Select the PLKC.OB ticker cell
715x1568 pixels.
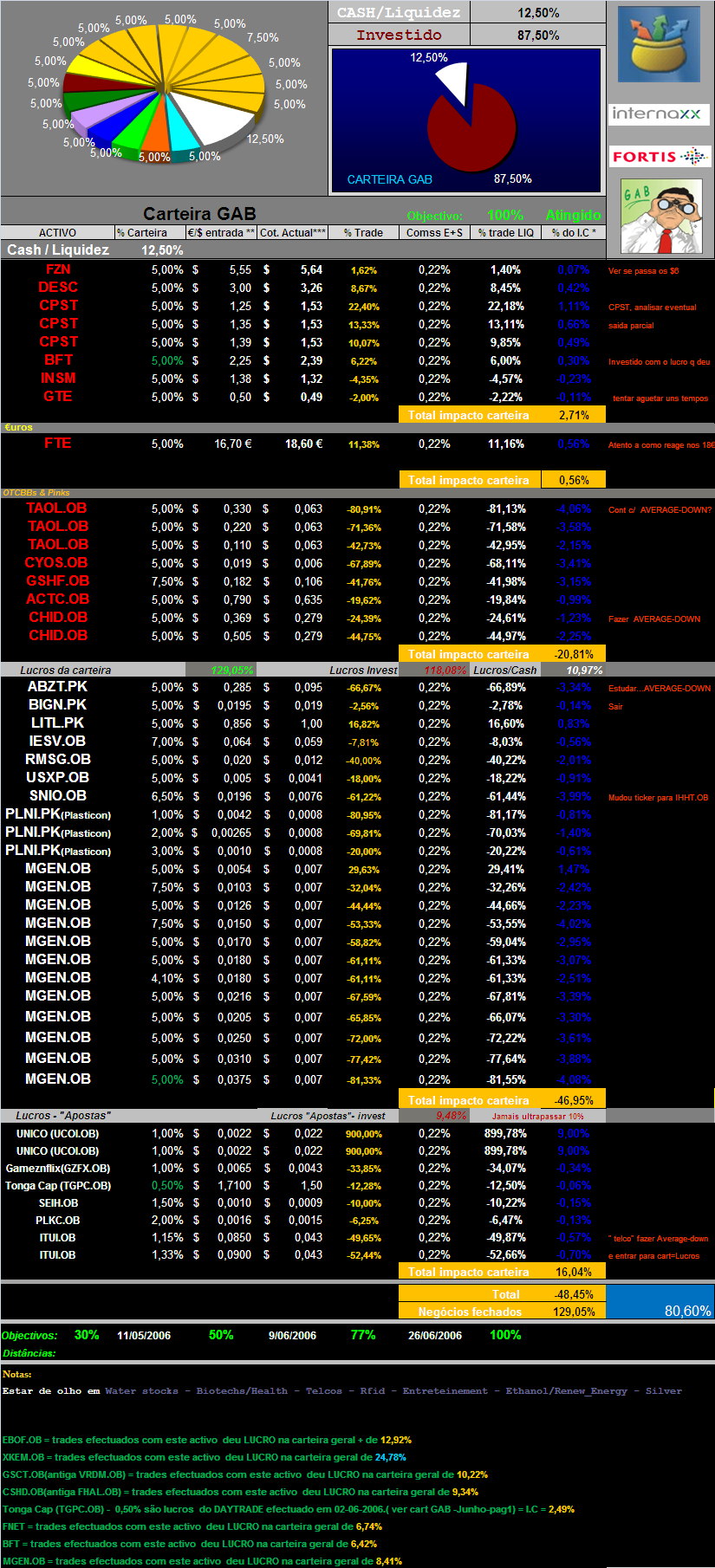(58, 1221)
